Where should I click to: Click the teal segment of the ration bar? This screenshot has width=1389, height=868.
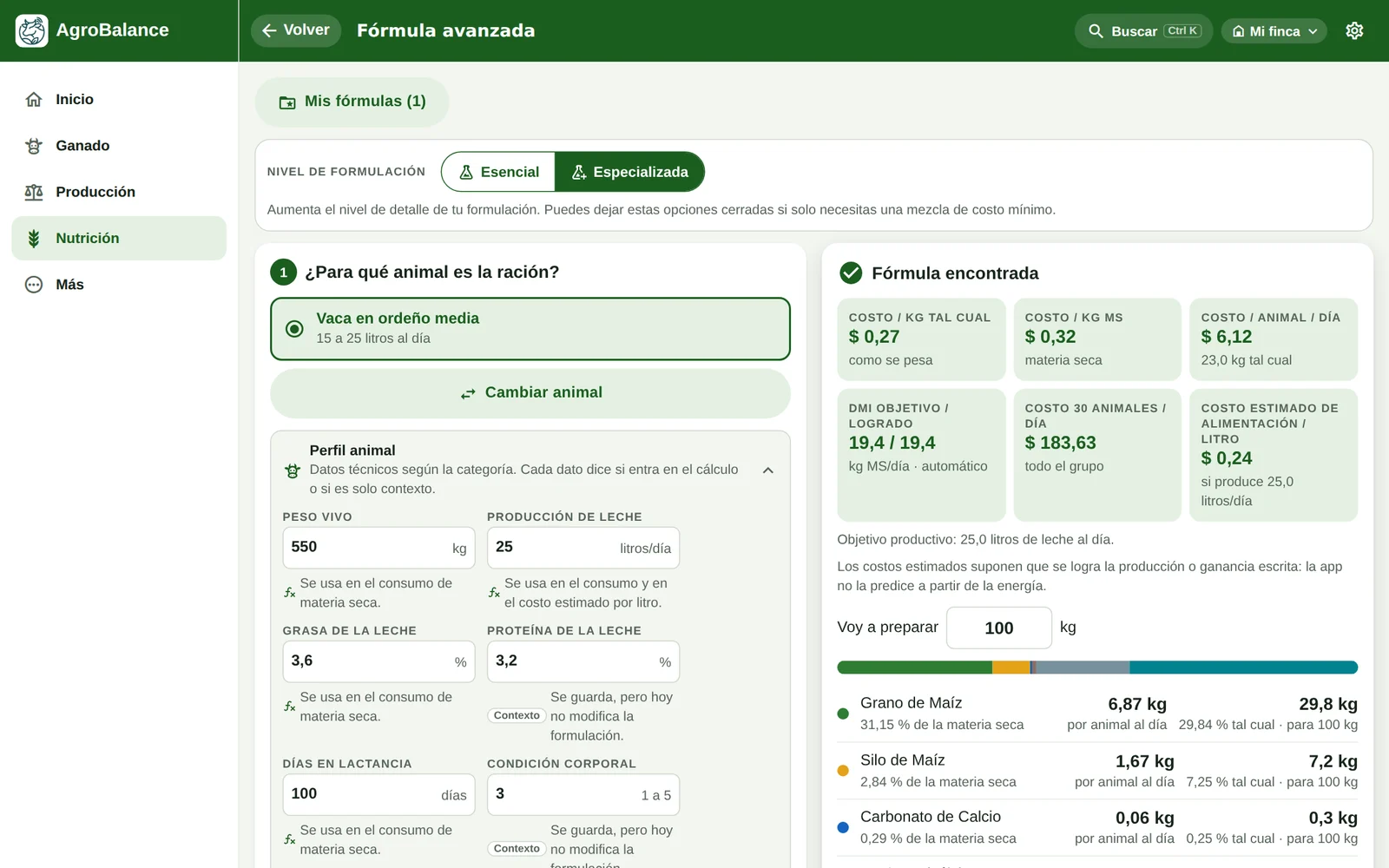pyautogui.click(x=1243, y=667)
